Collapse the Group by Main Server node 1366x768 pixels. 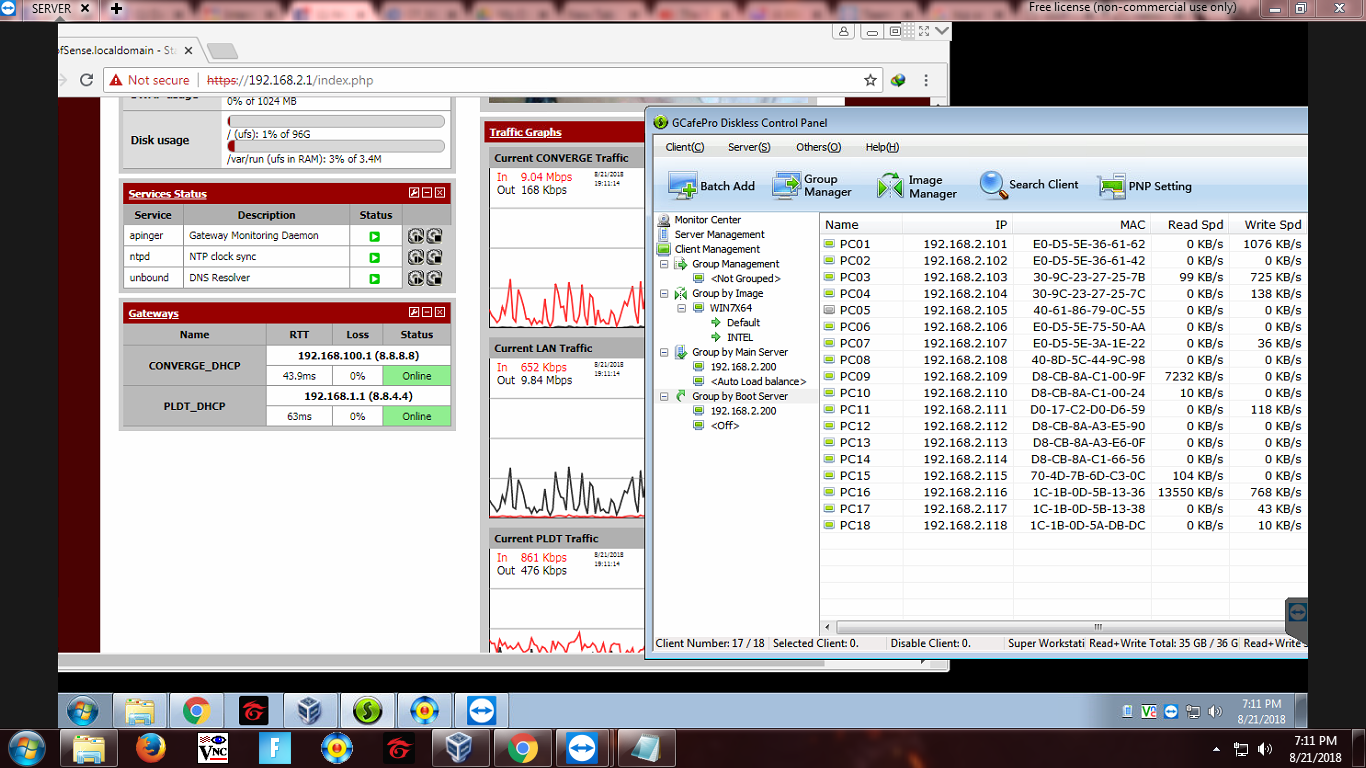(x=666, y=353)
